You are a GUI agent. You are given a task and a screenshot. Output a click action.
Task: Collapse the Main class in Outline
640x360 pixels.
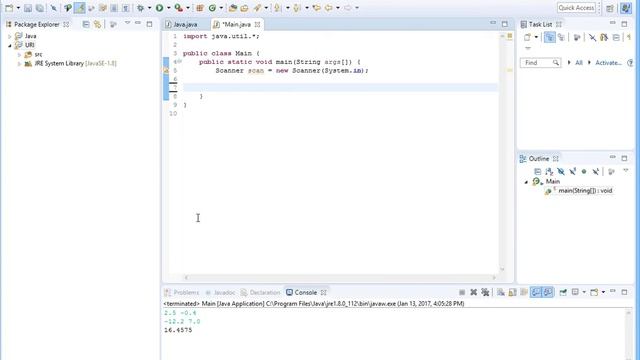pyautogui.click(x=526, y=182)
